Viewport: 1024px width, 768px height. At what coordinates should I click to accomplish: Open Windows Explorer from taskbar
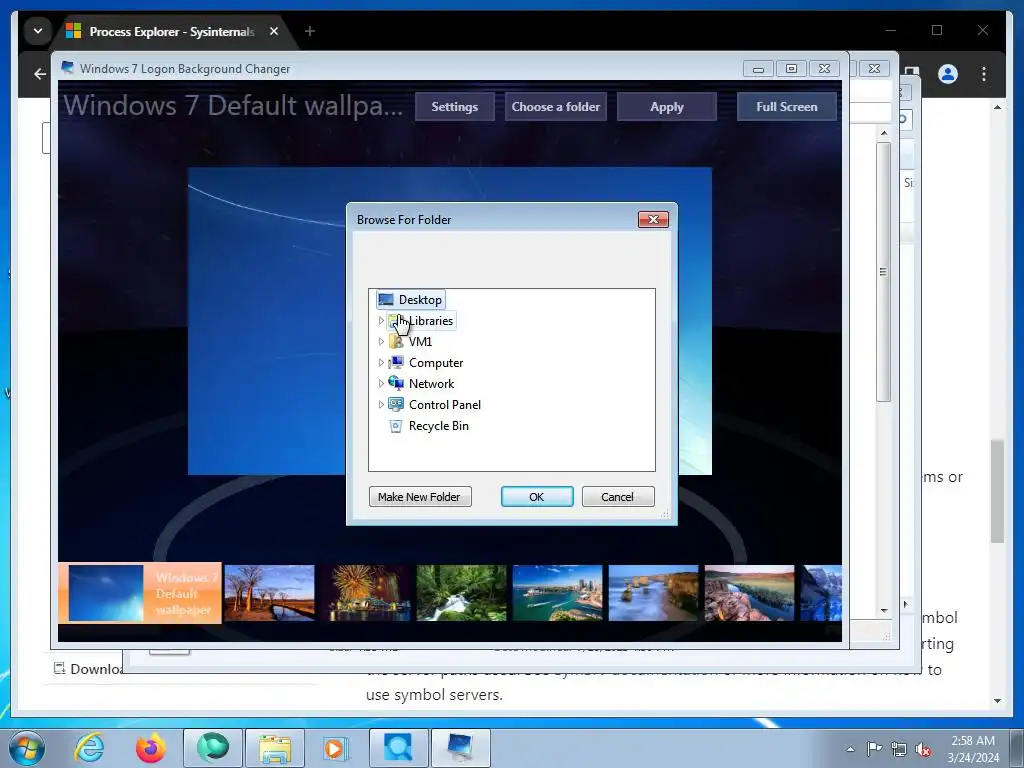[x=275, y=748]
